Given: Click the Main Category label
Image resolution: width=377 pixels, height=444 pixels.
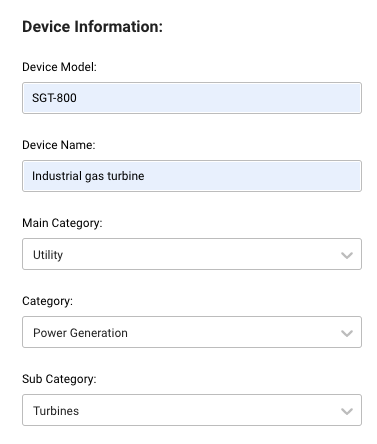Looking at the screenshot, I should click(62, 223).
